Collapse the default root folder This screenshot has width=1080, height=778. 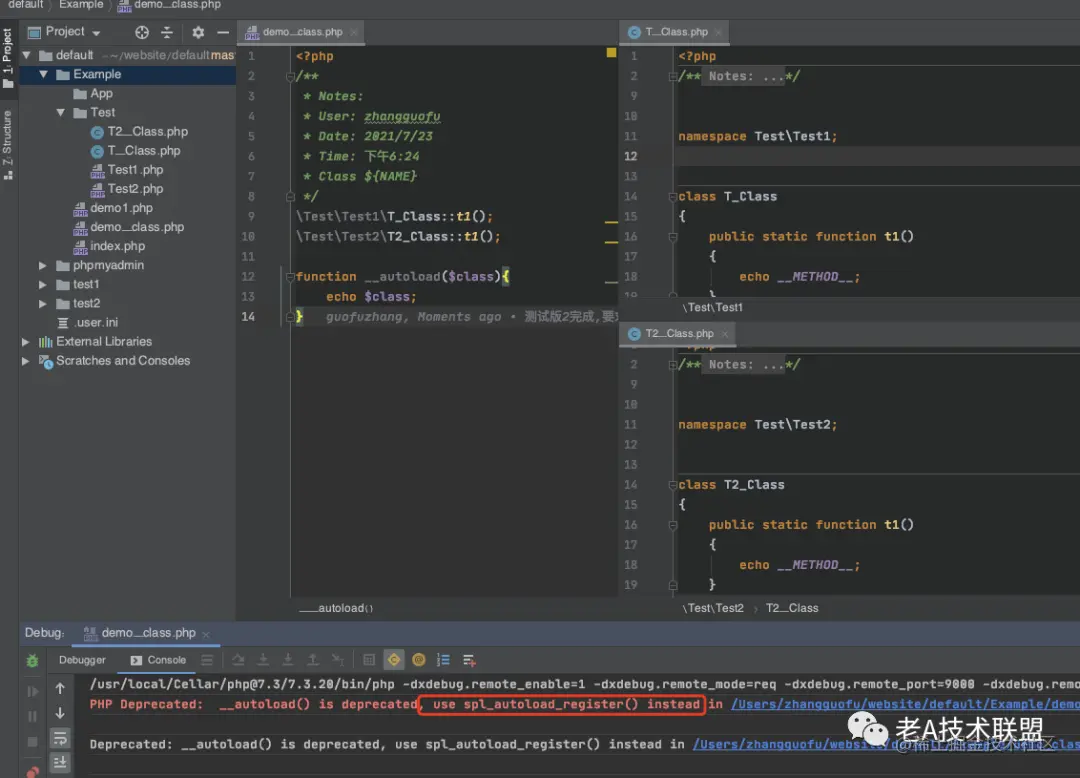point(26,55)
